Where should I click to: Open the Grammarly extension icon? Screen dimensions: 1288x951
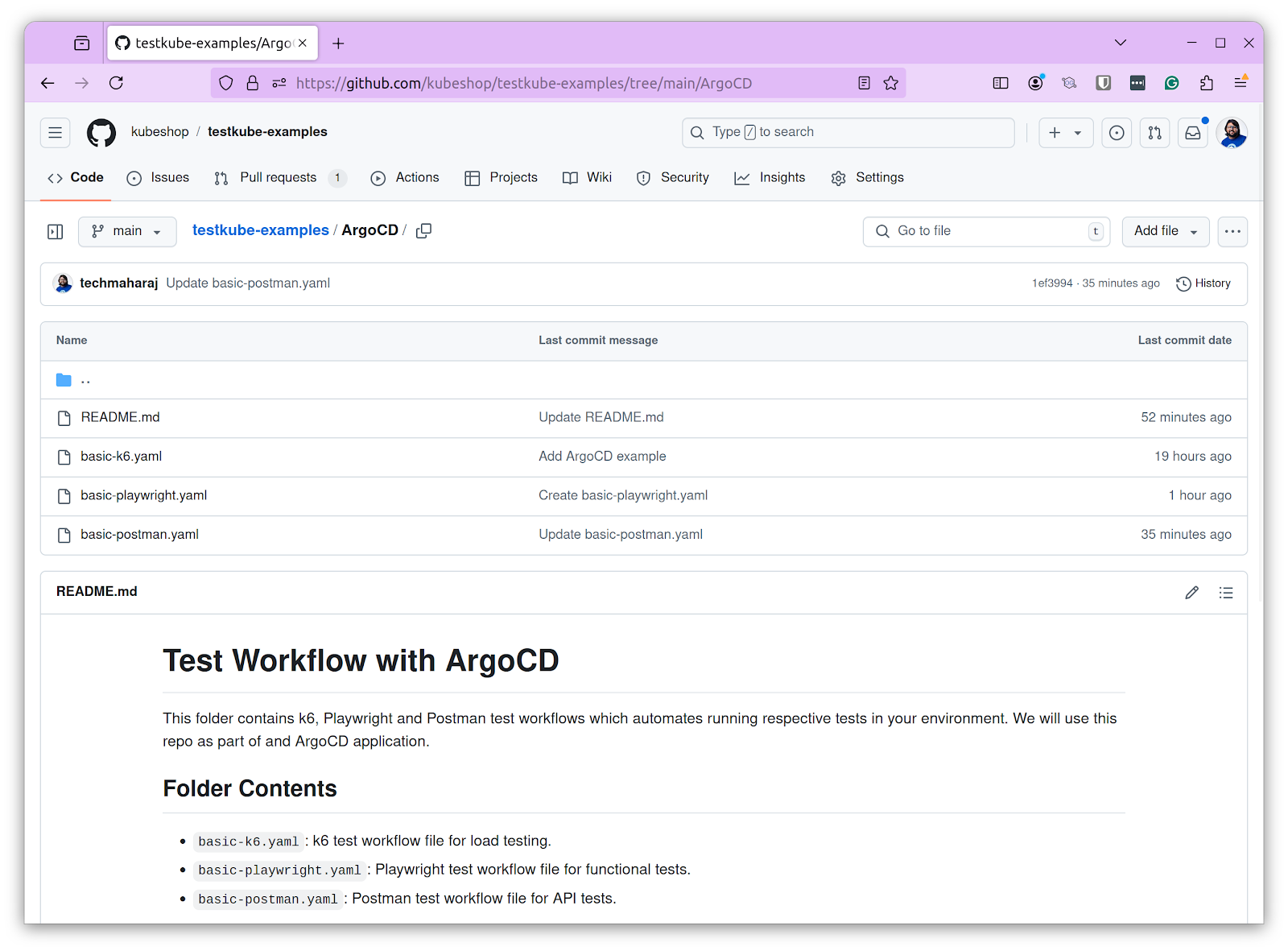pyautogui.click(x=1171, y=83)
